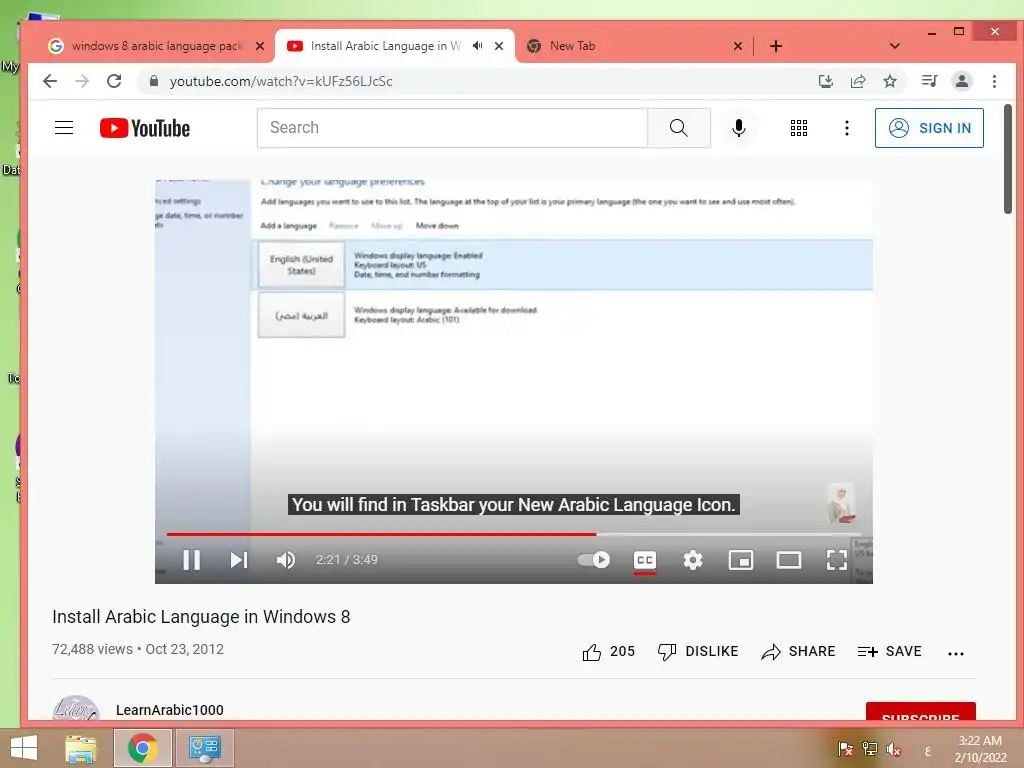
Task: Click Chrome icon in taskbar
Action: 142,748
